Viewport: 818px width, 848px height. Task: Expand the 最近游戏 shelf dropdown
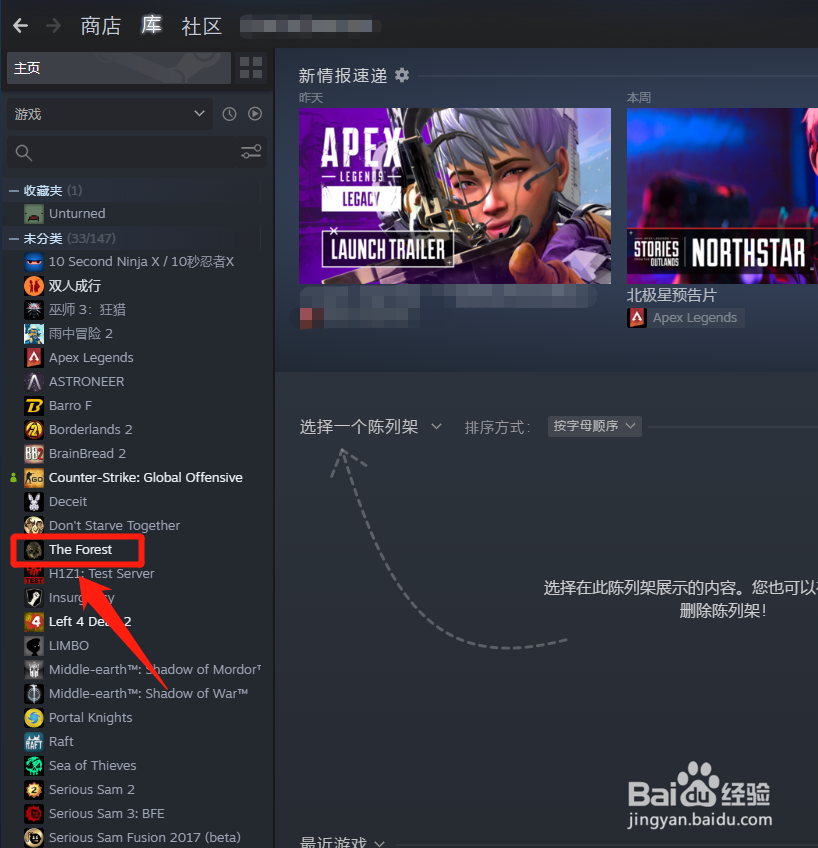[342, 842]
